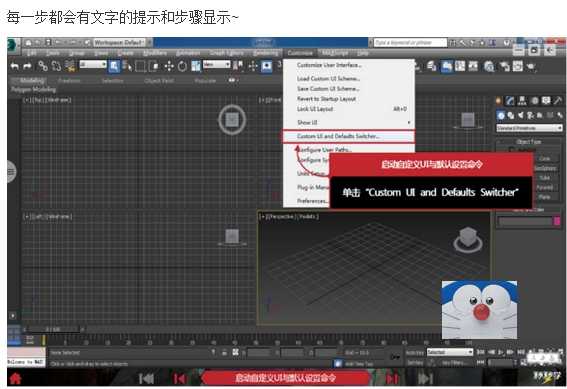The height and width of the screenshot is (389, 567).
Task: Open the MAXScript menu
Action: click(335, 53)
